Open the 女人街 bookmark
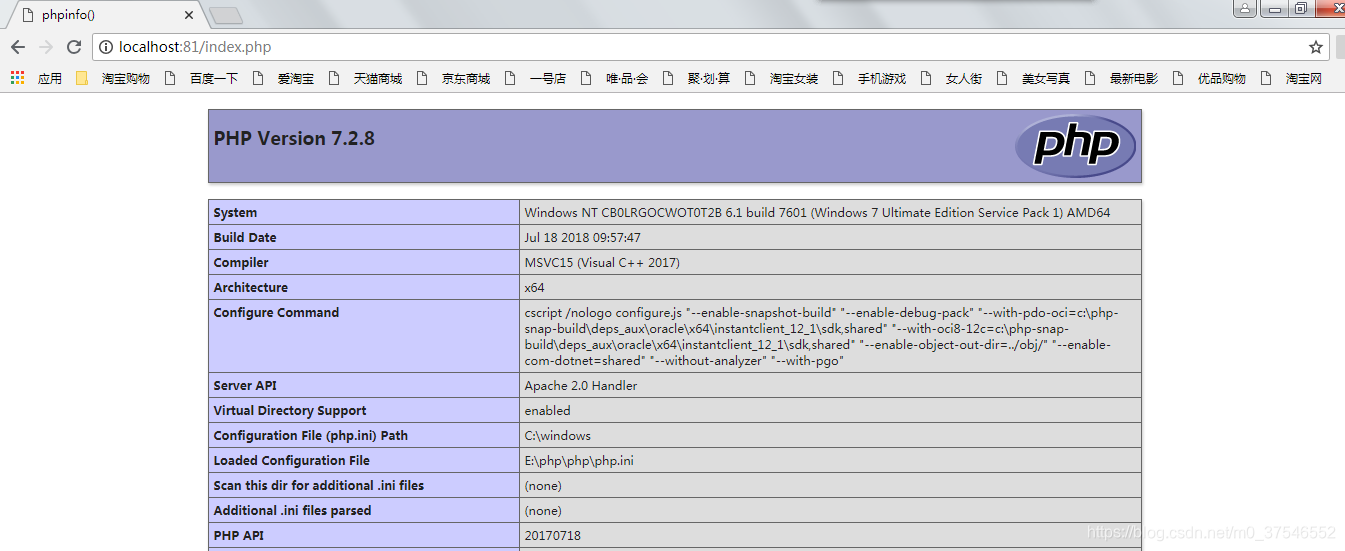The image size is (1345, 551). point(951,78)
